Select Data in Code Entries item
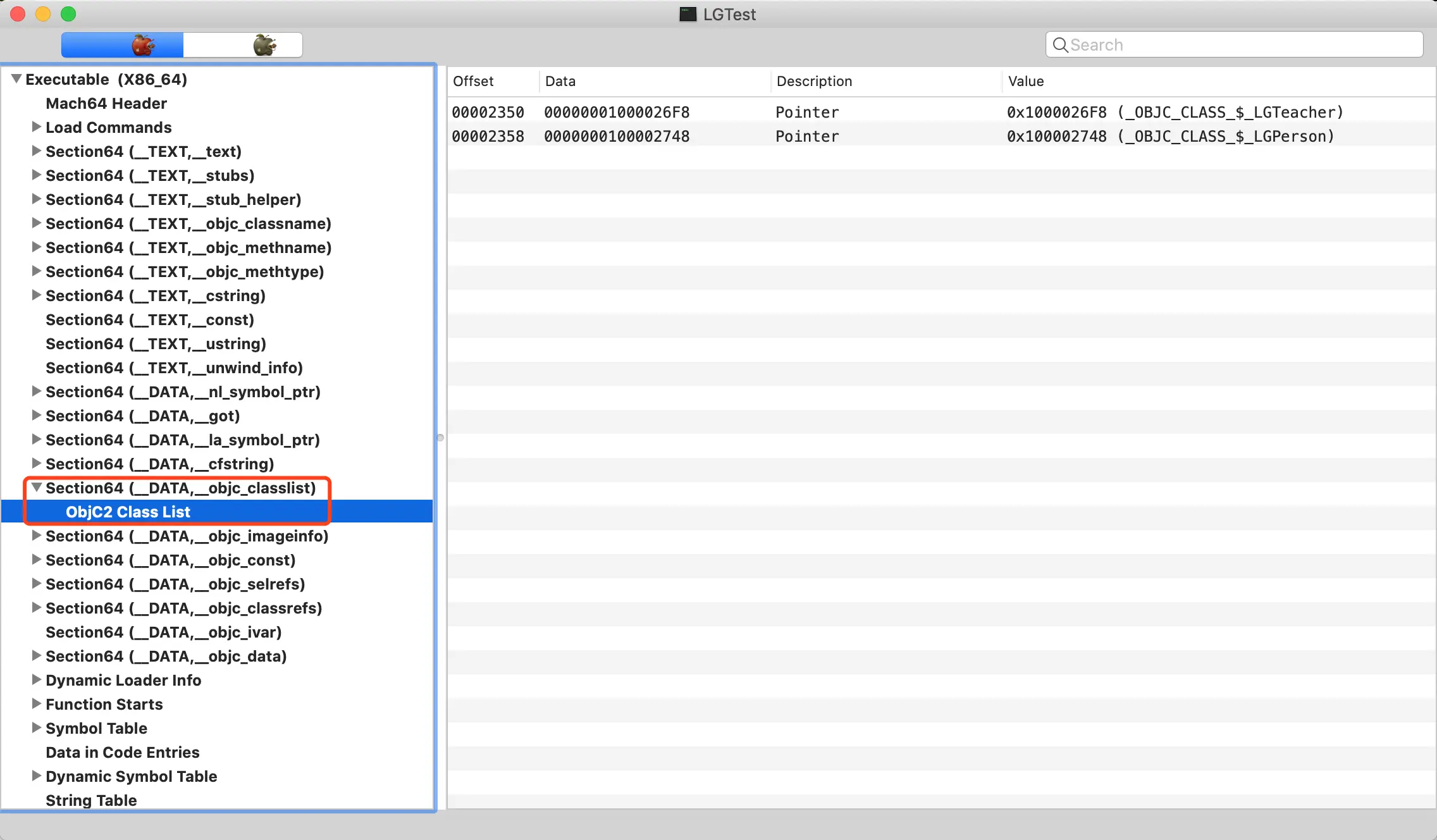This screenshot has width=1437, height=840. coord(123,752)
